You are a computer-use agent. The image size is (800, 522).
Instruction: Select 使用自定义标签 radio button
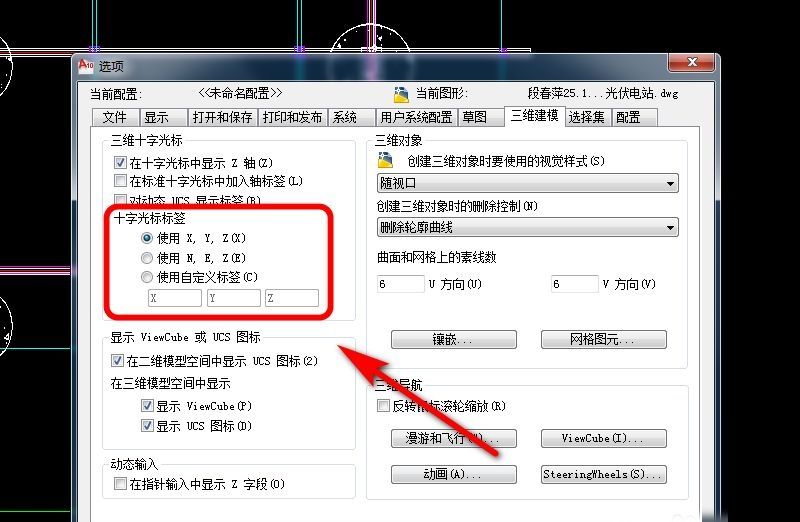pyautogui.click(x=147, y=277)
